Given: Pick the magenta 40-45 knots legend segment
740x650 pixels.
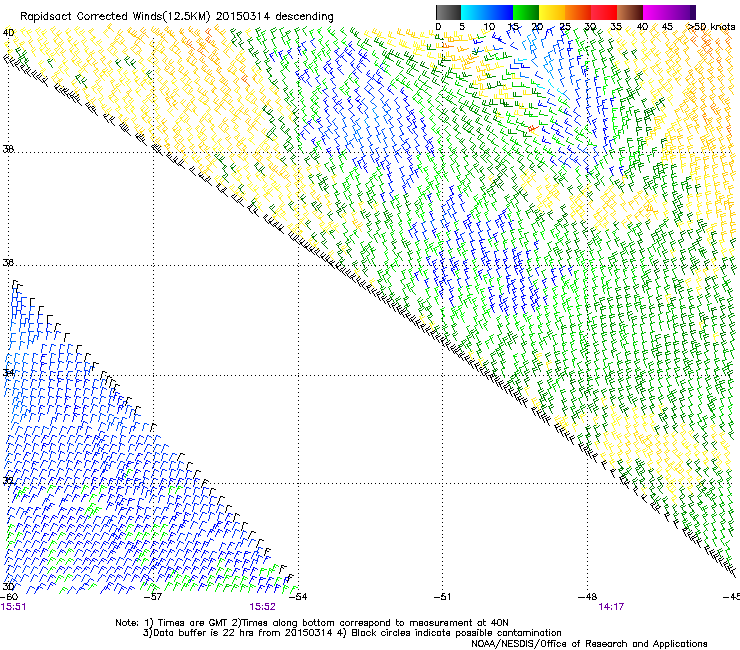Looking at the screenshot, I should (656, 12).
